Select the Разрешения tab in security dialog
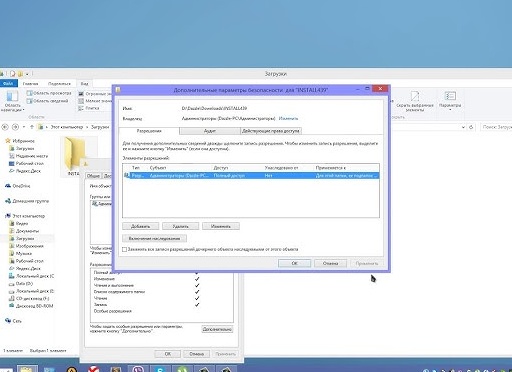512x372 pixels. [149, 131]
